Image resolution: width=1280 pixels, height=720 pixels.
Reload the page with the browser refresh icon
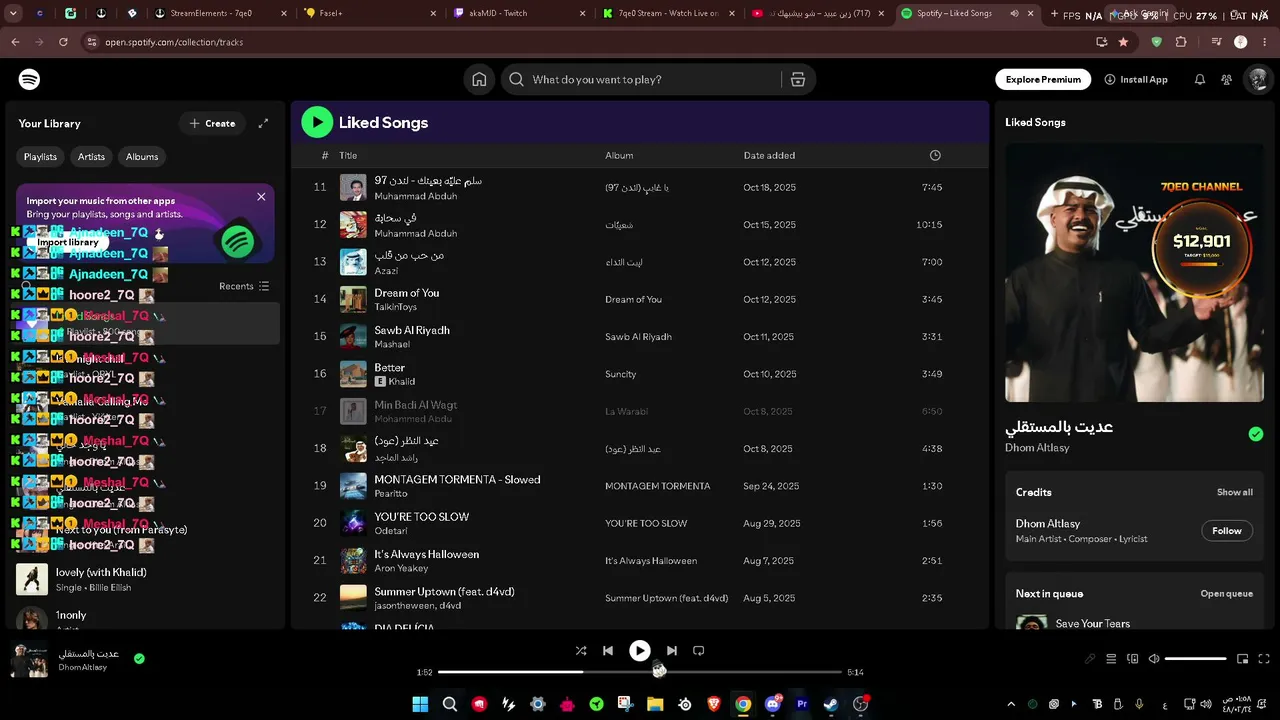pos(63,42)
